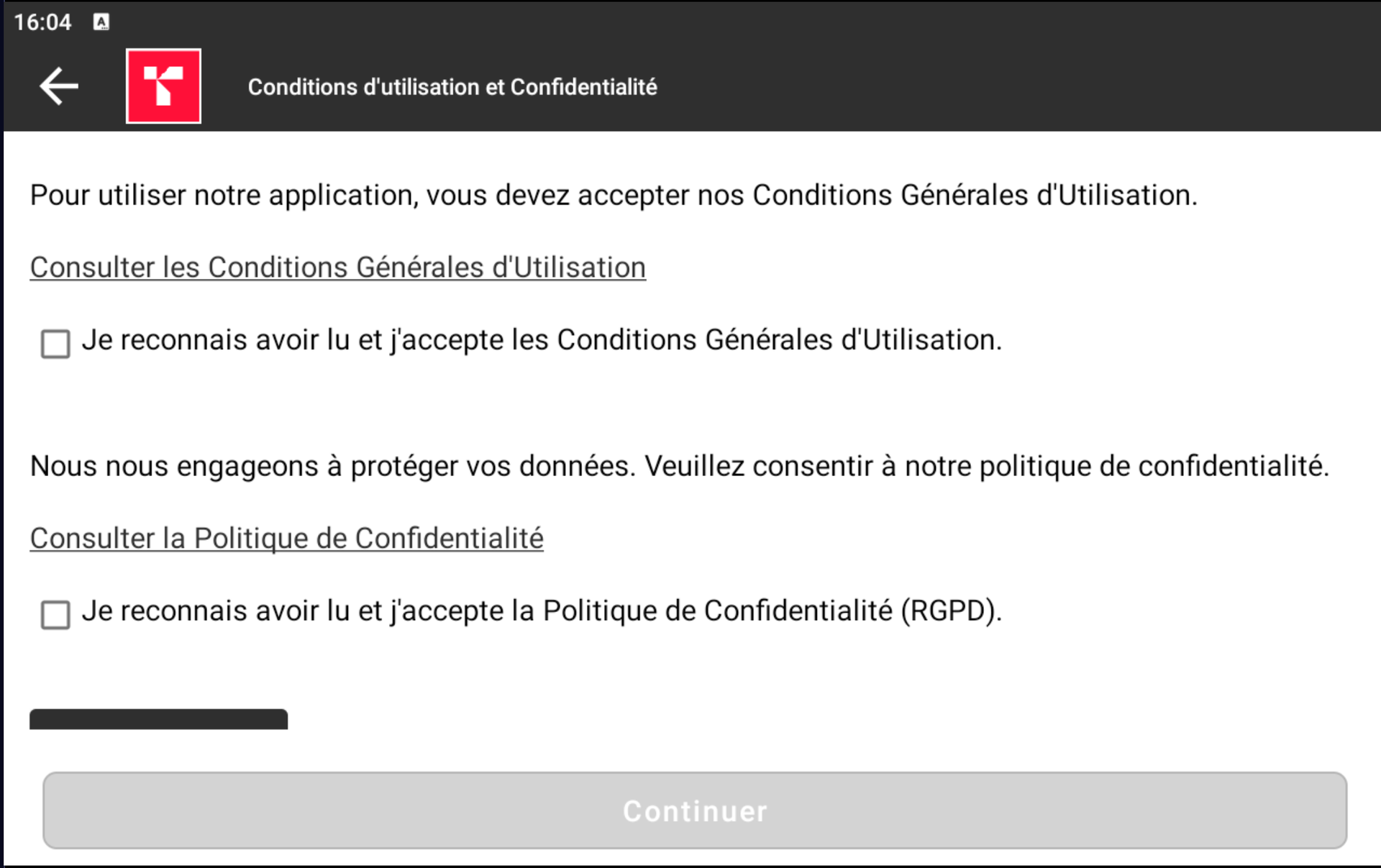Click the label "Je reconnais… Conditions Générales d'Utilisation"
The width and height of the screenshot is (1381, 868).
click(x=541, y=340)
